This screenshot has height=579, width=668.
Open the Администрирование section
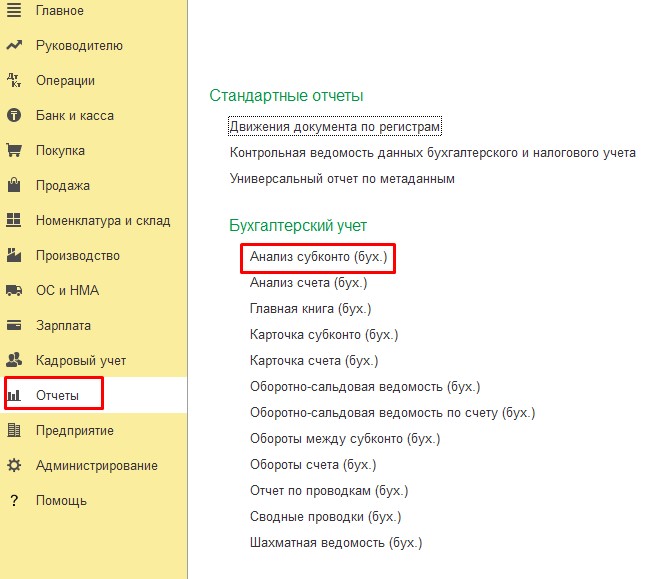(97, 465)
